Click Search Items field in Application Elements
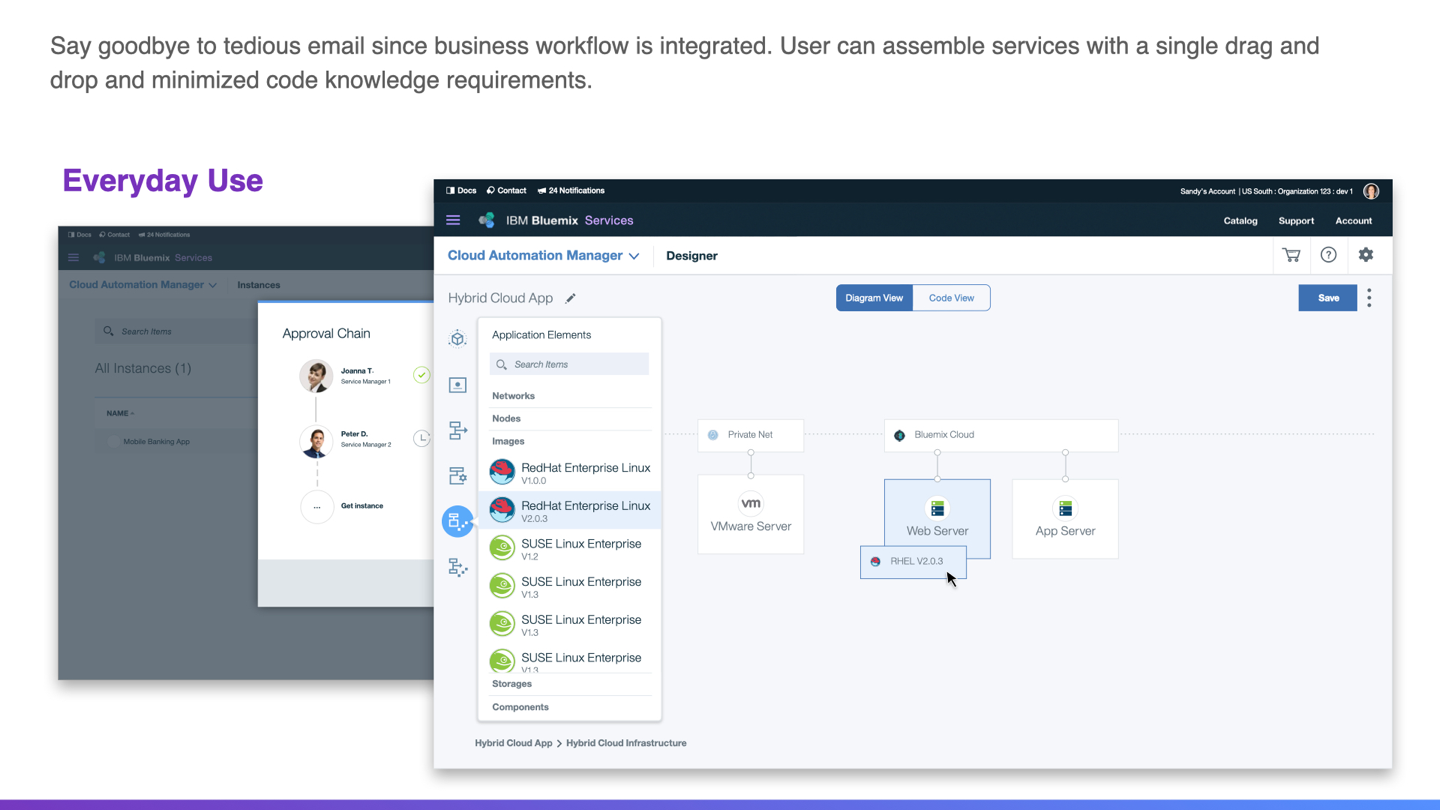Viewport: 1440px width, 810px height. 569,364
